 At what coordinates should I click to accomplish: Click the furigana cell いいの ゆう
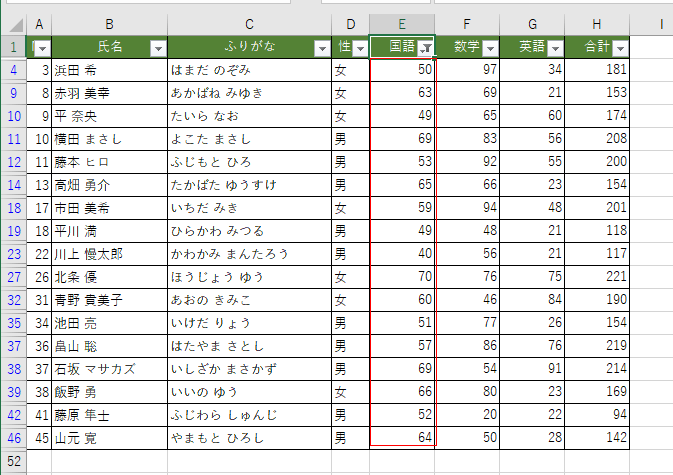click(249, 392)
